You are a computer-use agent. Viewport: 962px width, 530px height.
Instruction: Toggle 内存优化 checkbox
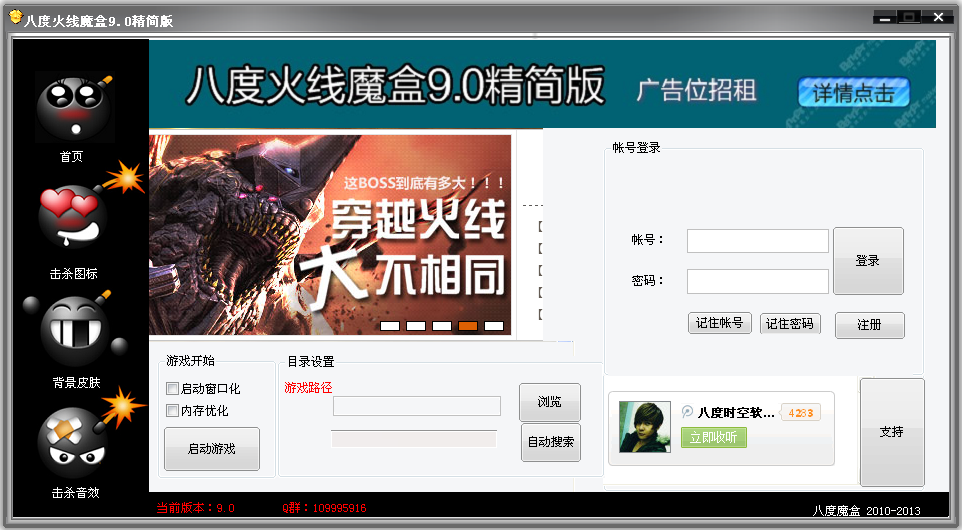coord(172,410)
